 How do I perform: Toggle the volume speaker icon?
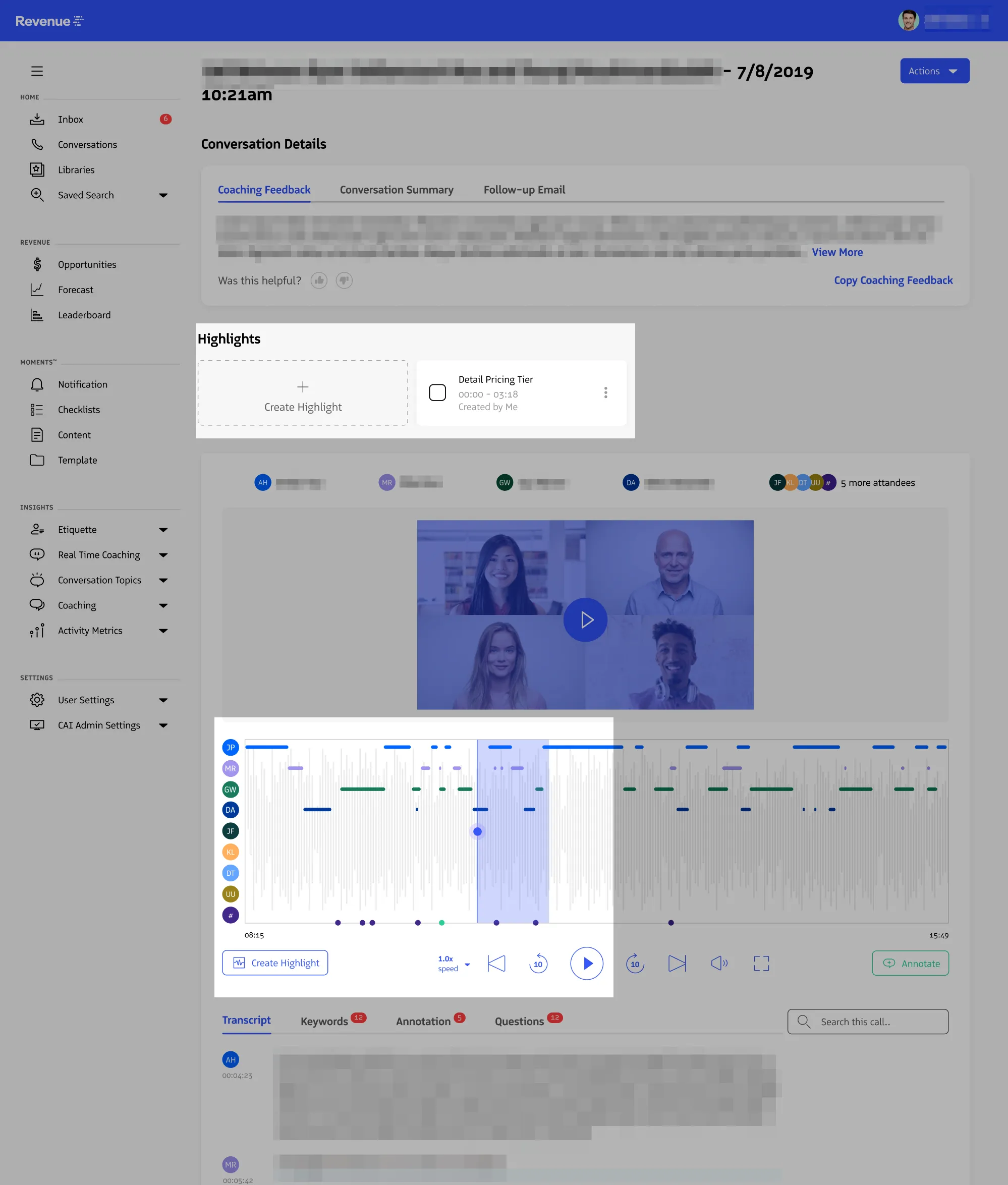tap(719, 964)
